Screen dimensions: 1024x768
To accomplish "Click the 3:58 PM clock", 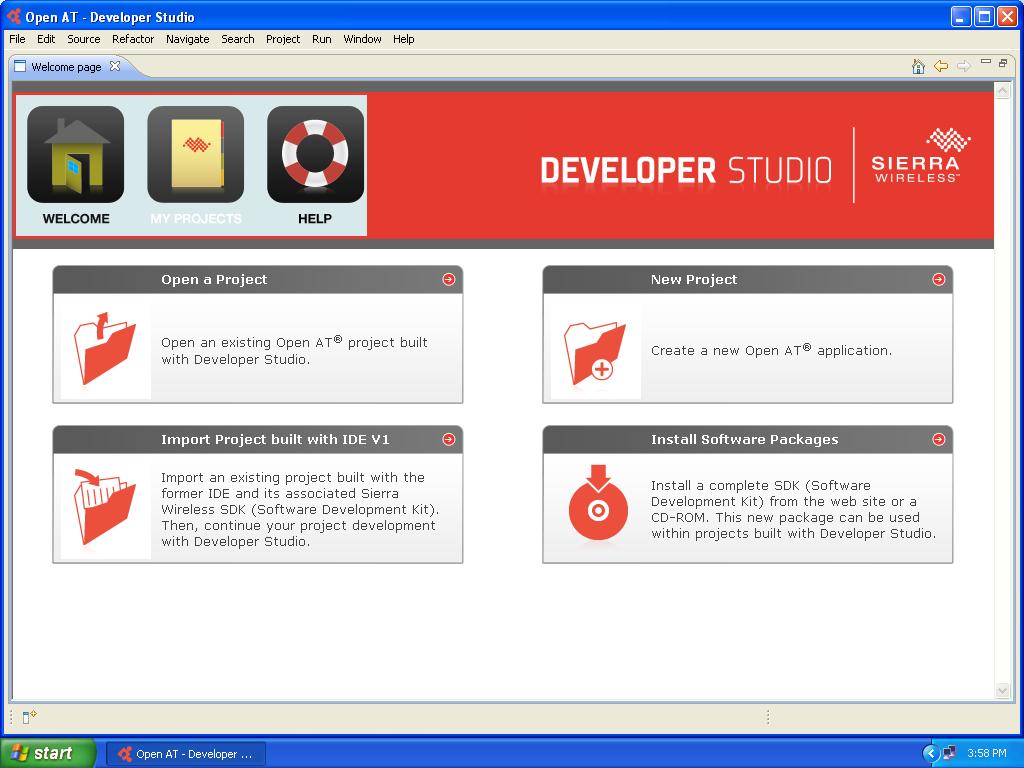I will (987, 753).
